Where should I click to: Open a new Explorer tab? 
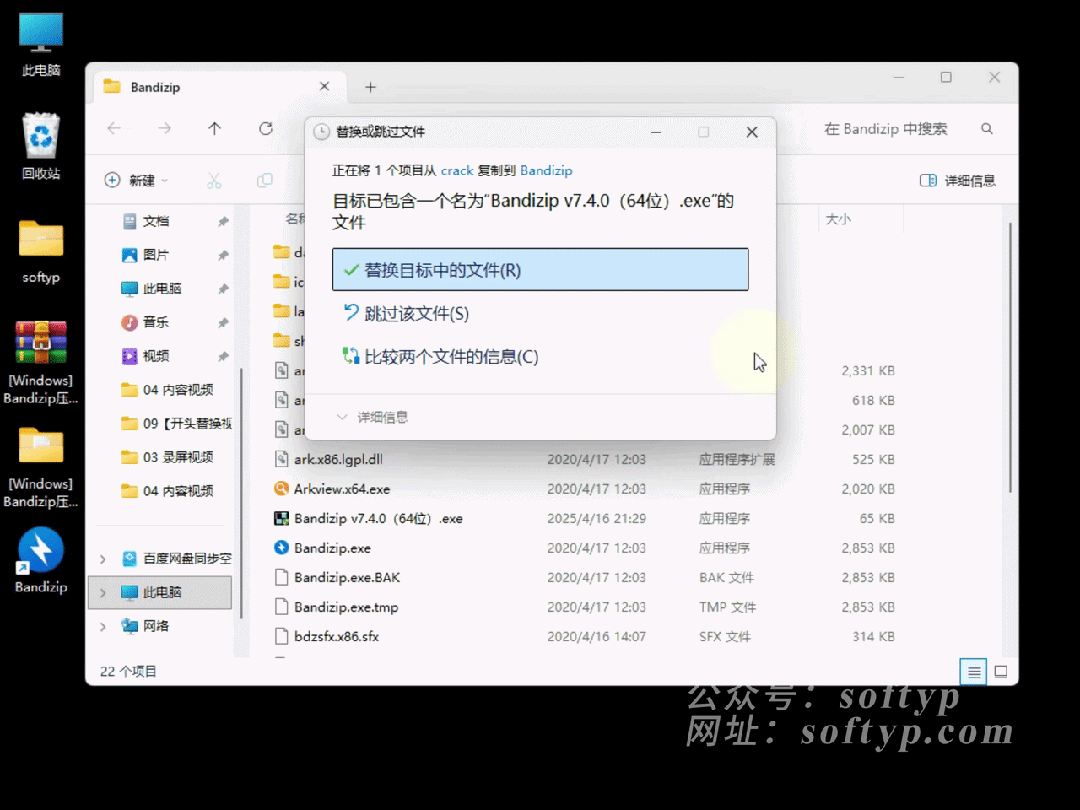click(x=371, y=87)
